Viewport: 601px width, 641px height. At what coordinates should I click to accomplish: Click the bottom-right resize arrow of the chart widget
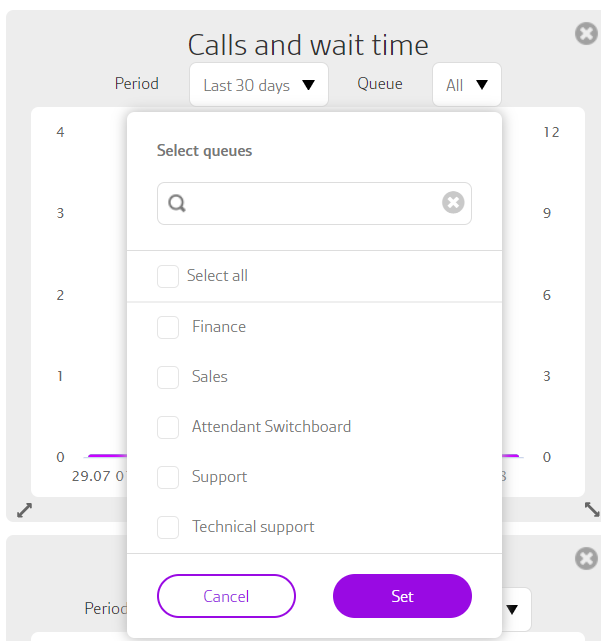(592, 509)
